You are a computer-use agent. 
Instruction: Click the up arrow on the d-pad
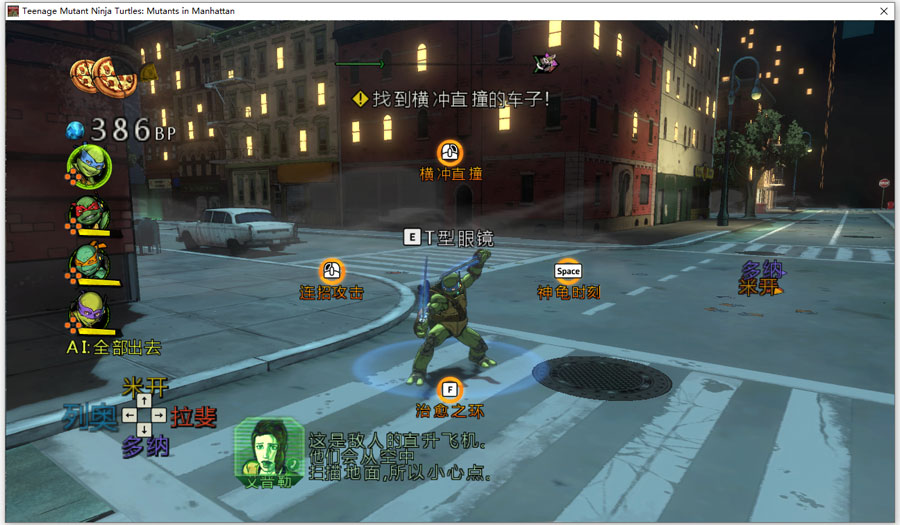point(144,400)
